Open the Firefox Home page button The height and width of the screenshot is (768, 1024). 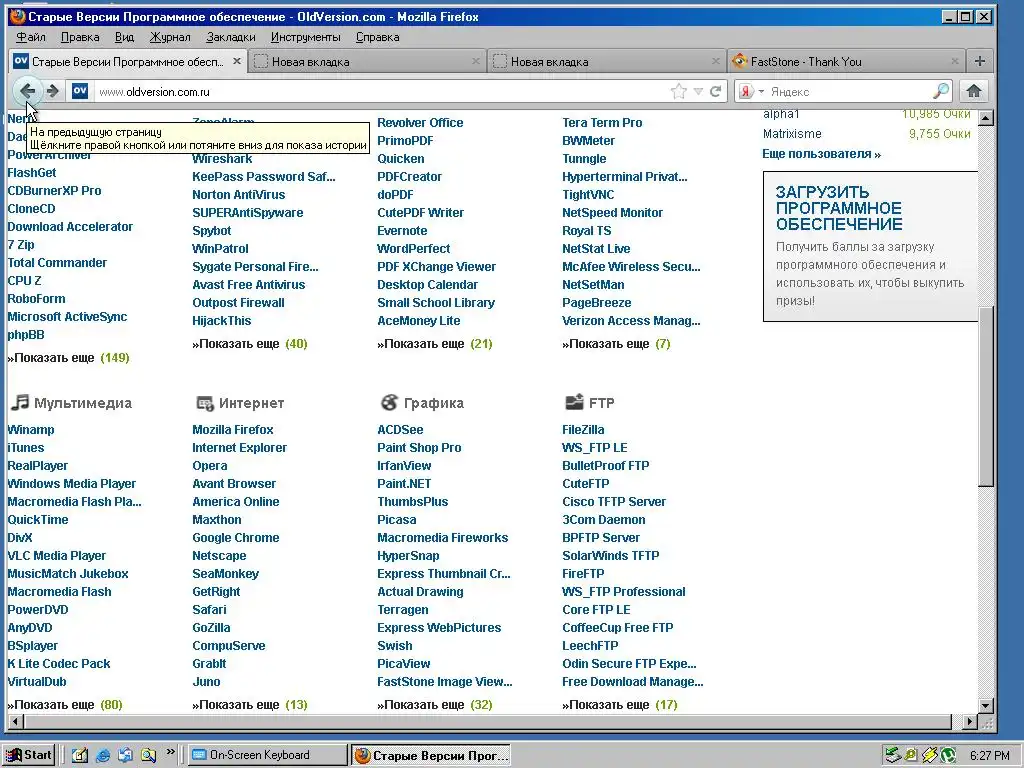pyautogui.click(x=974, y=91)
